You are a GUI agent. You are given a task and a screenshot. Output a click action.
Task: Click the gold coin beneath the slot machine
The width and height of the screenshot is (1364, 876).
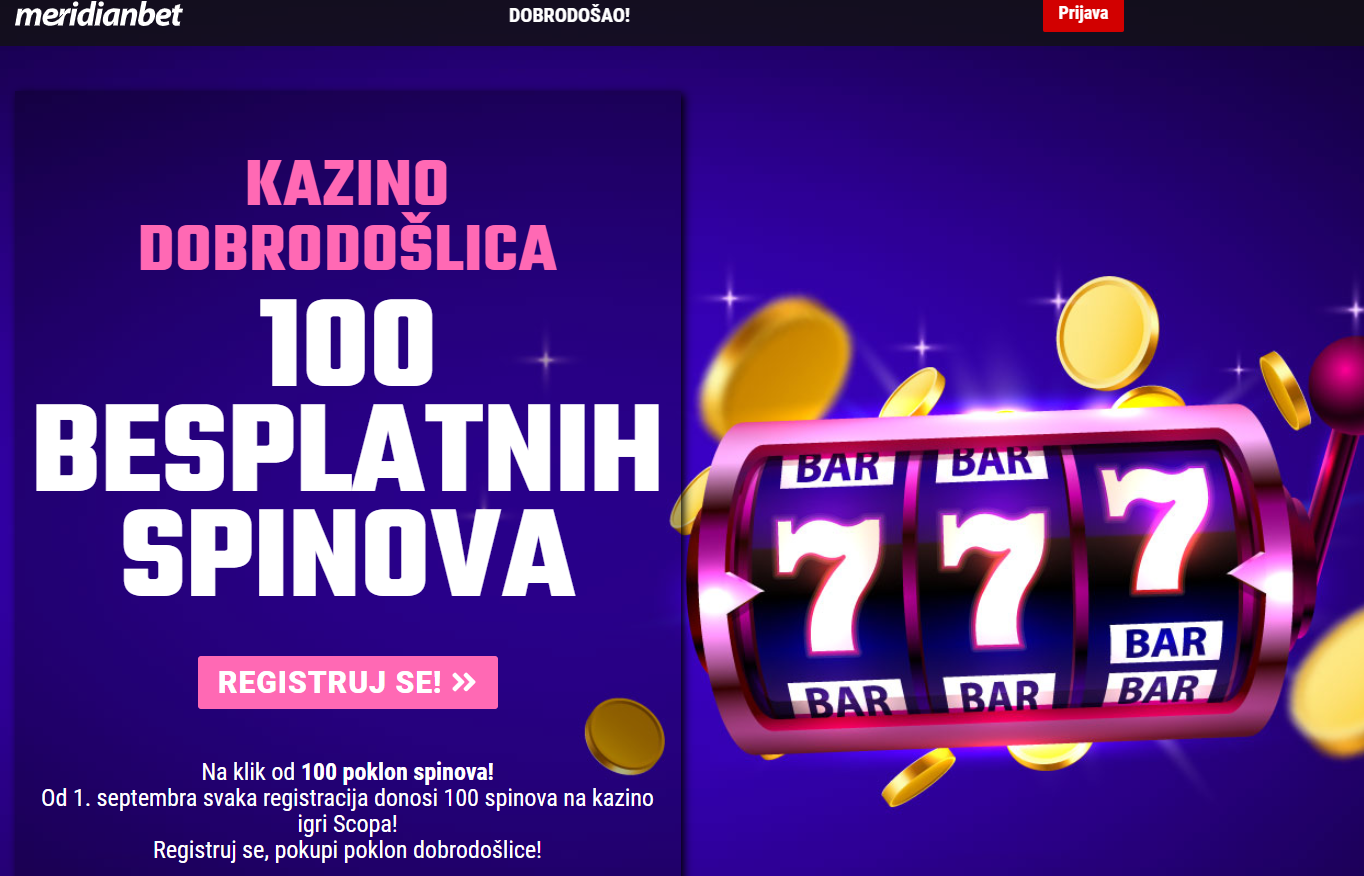[918, 776]
